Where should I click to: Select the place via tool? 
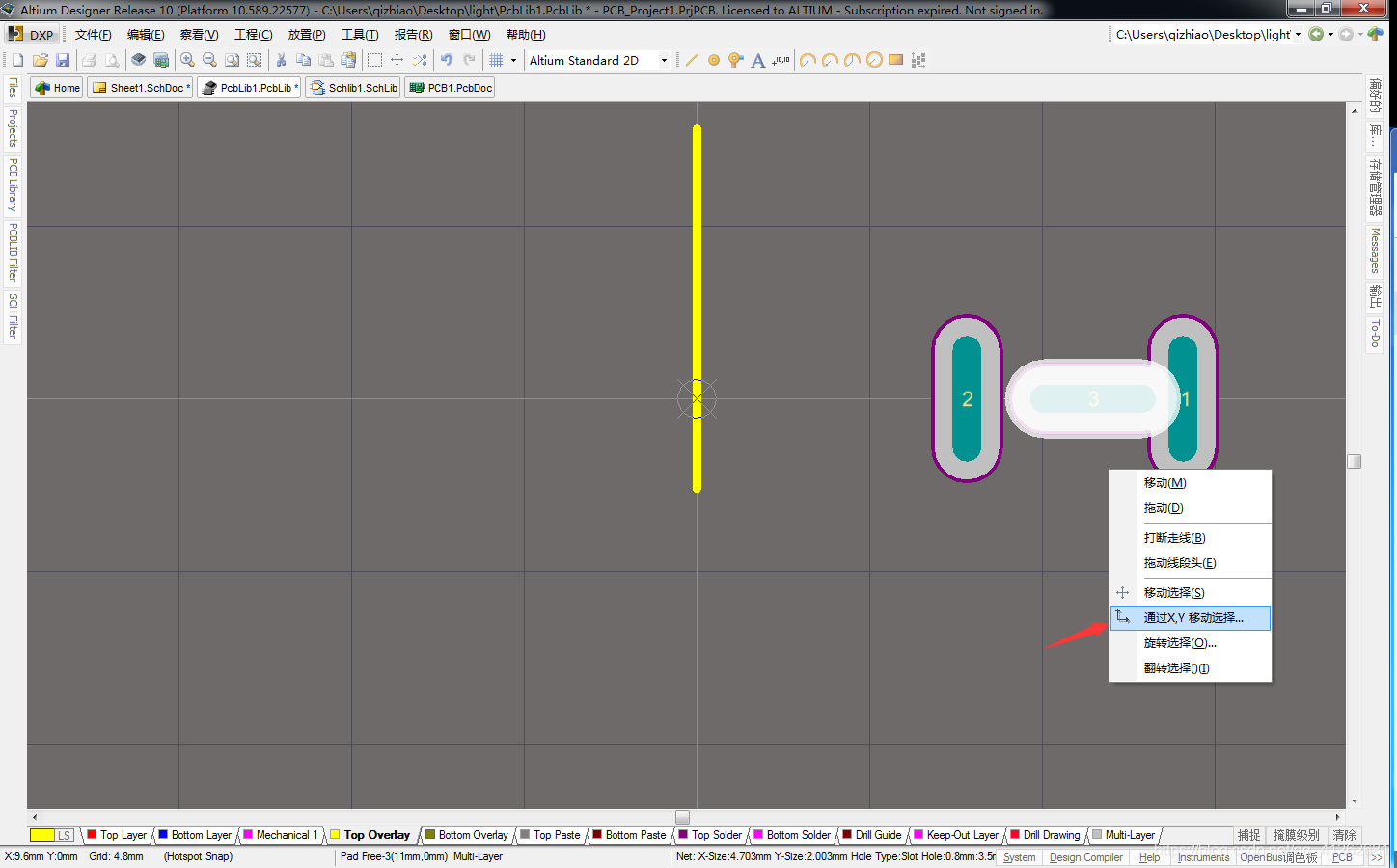tap(736, 60)
